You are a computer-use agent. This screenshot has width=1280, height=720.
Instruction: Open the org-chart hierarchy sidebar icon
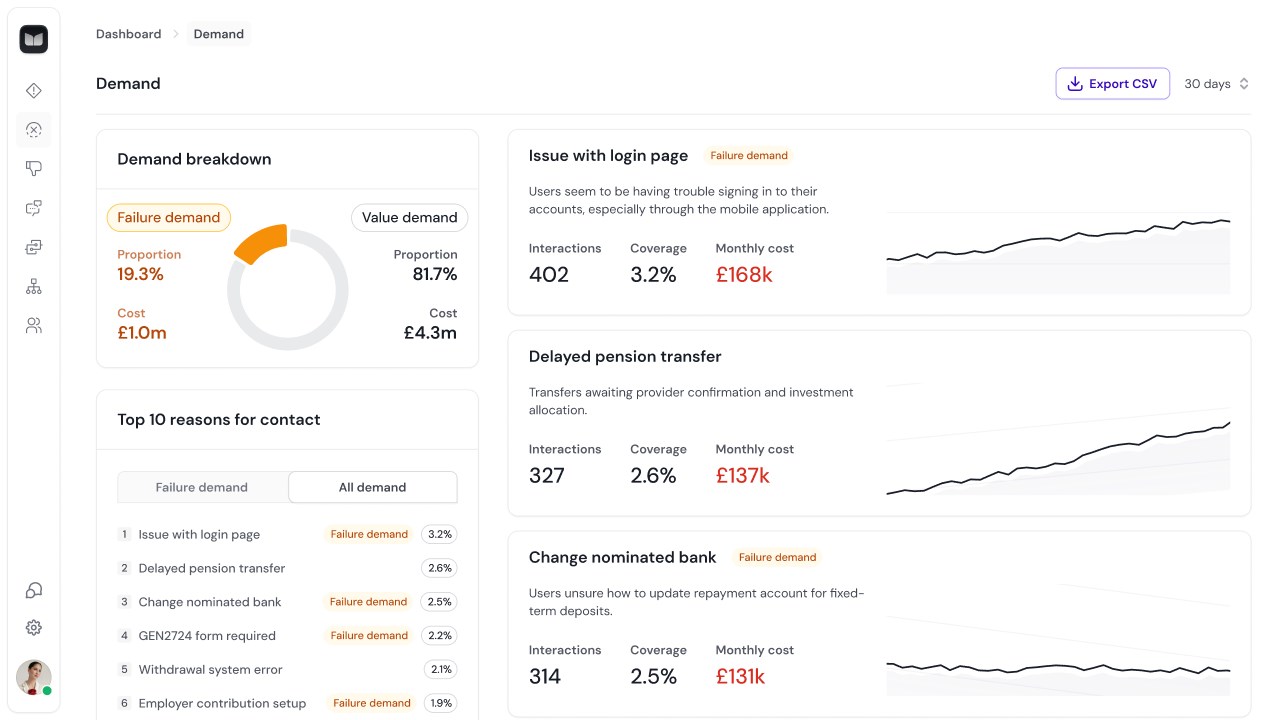click(x=34, y=287)
